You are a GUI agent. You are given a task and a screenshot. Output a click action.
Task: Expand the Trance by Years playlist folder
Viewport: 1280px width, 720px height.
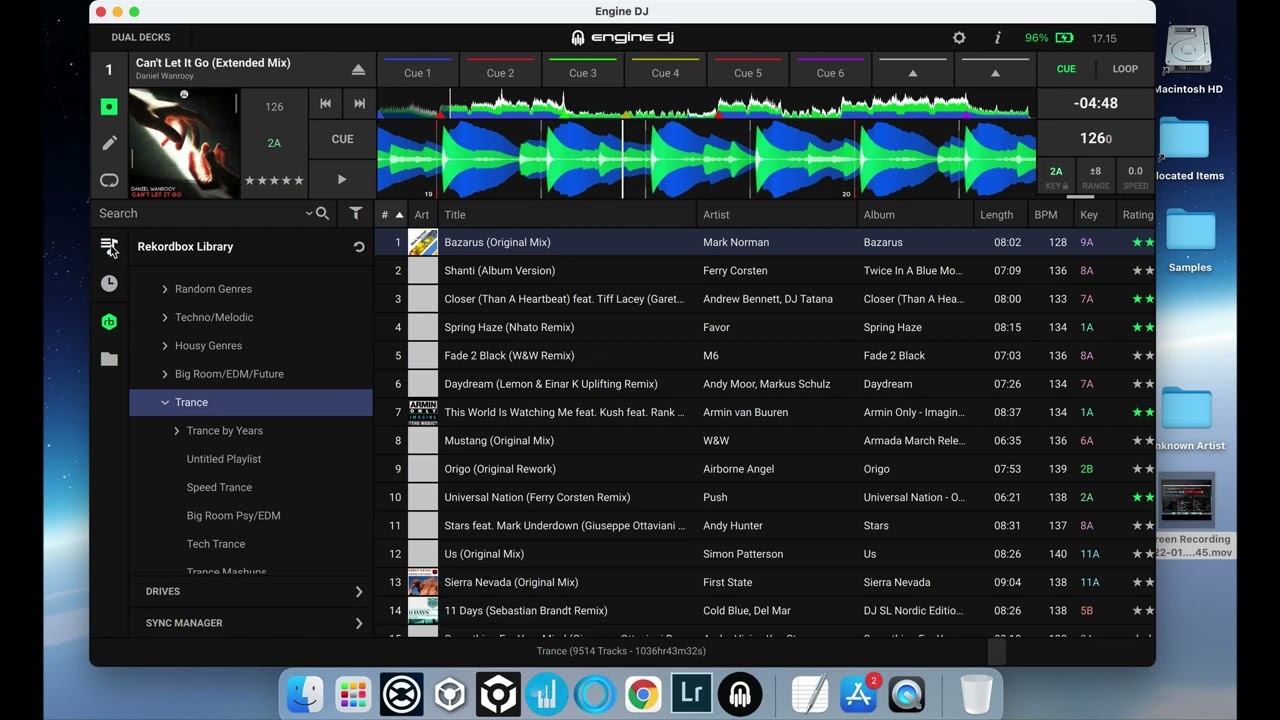177,431
